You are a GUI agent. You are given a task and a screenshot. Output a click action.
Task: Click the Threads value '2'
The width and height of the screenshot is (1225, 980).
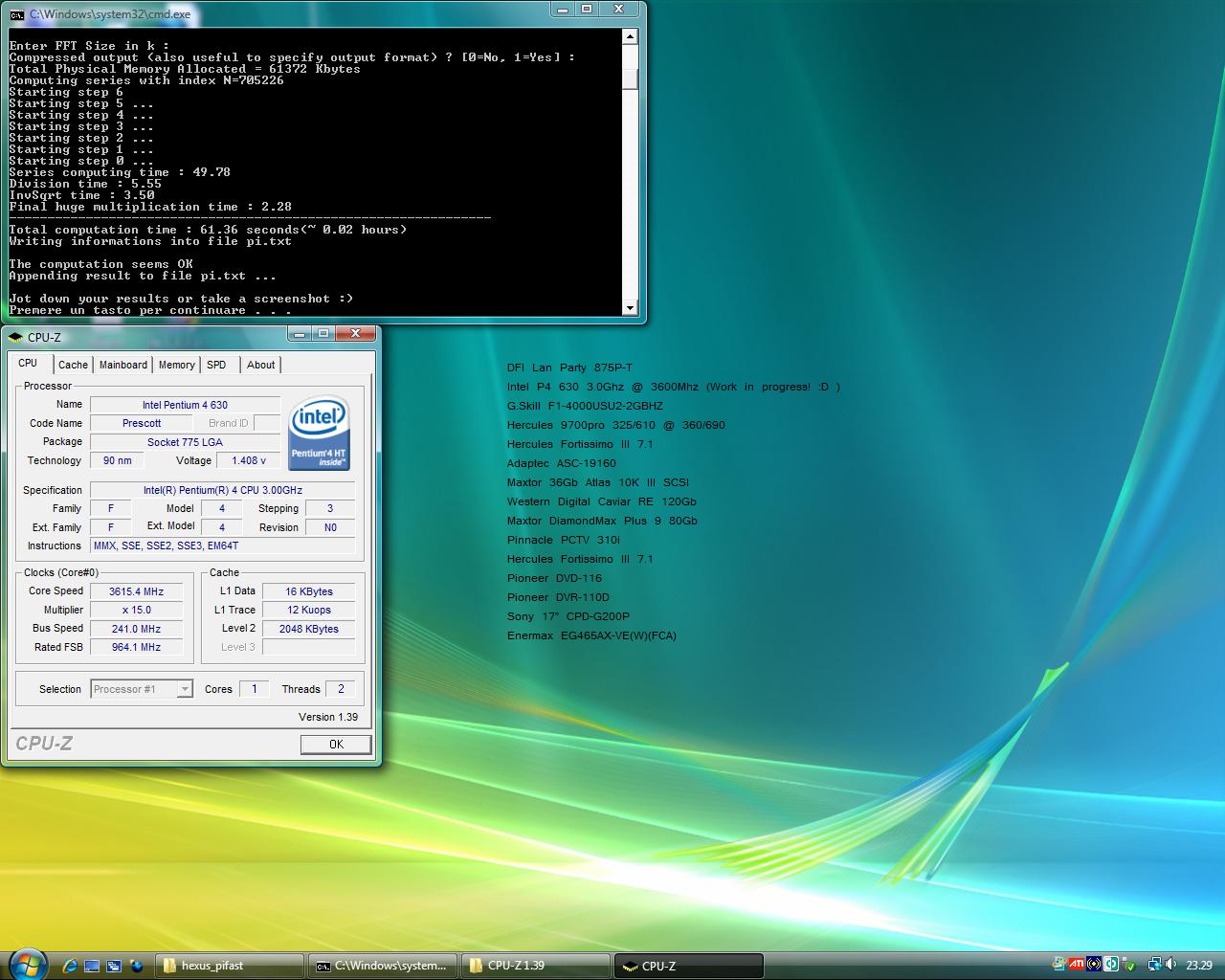point(341,689)
